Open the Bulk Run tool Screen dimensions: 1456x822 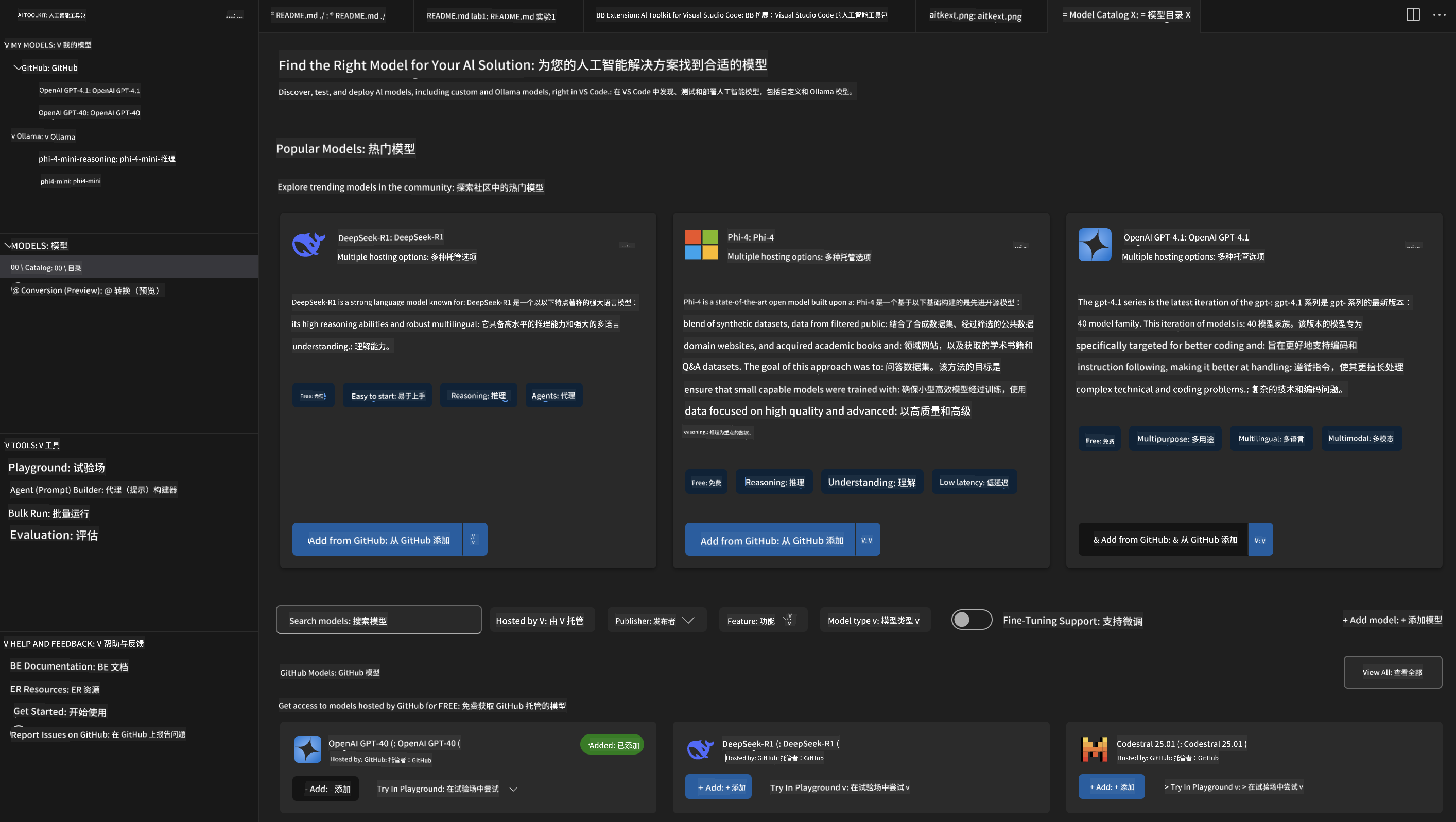click(x=48, y=513)
